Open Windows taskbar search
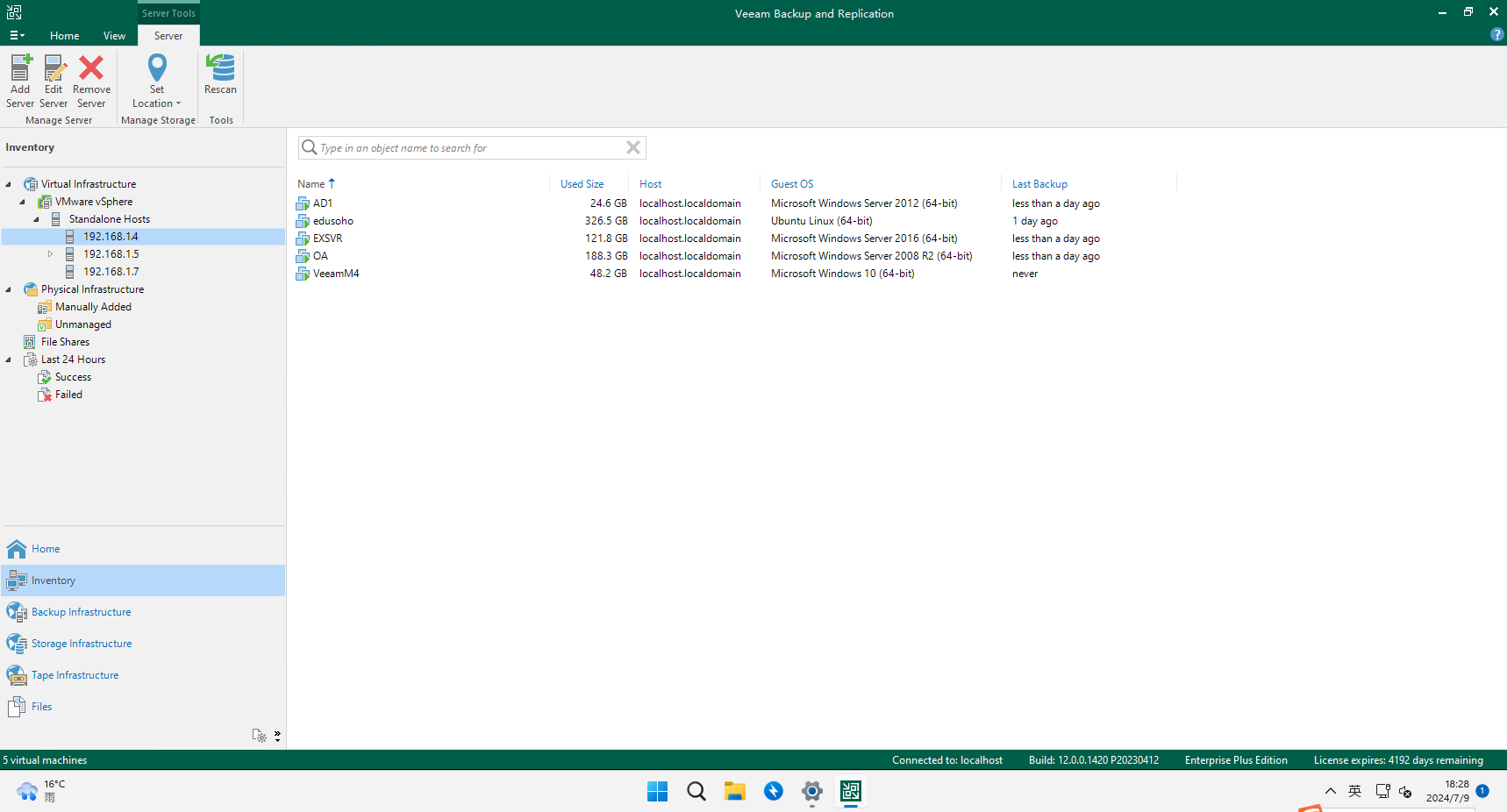 point(696,791)
